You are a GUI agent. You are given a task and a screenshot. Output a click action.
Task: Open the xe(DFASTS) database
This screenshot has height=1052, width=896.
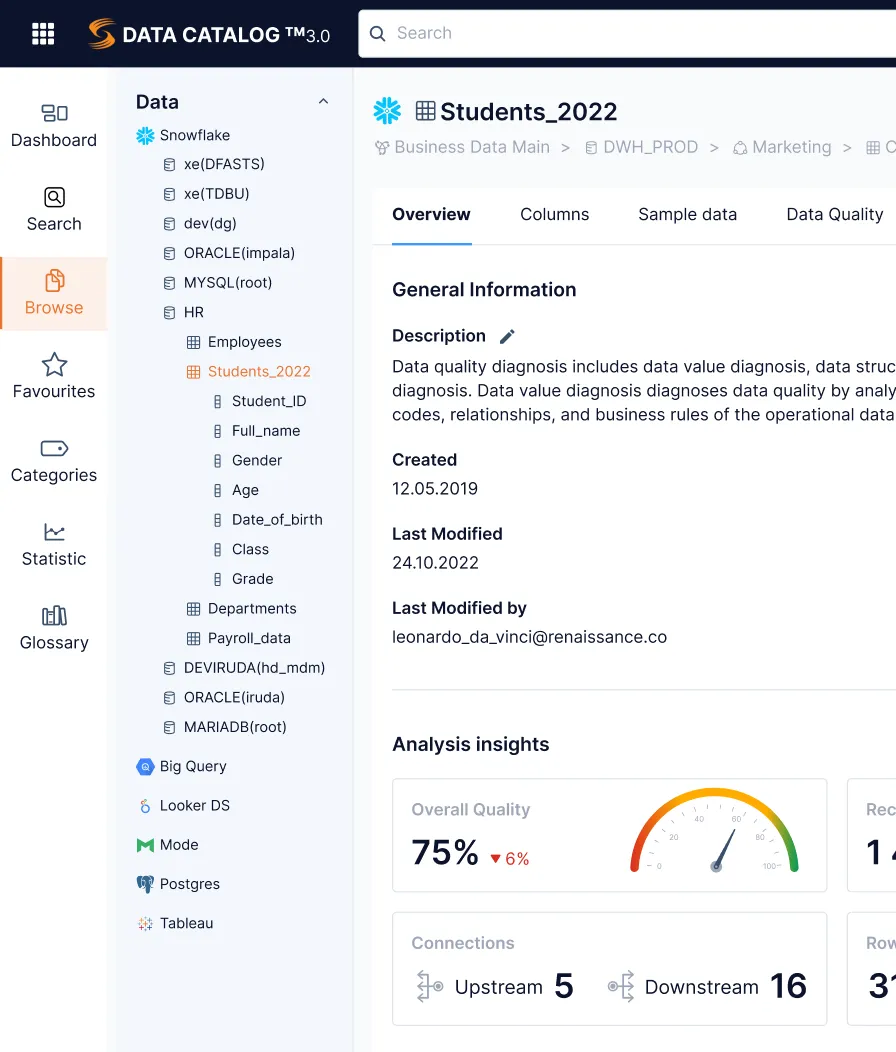pos(213,164)
